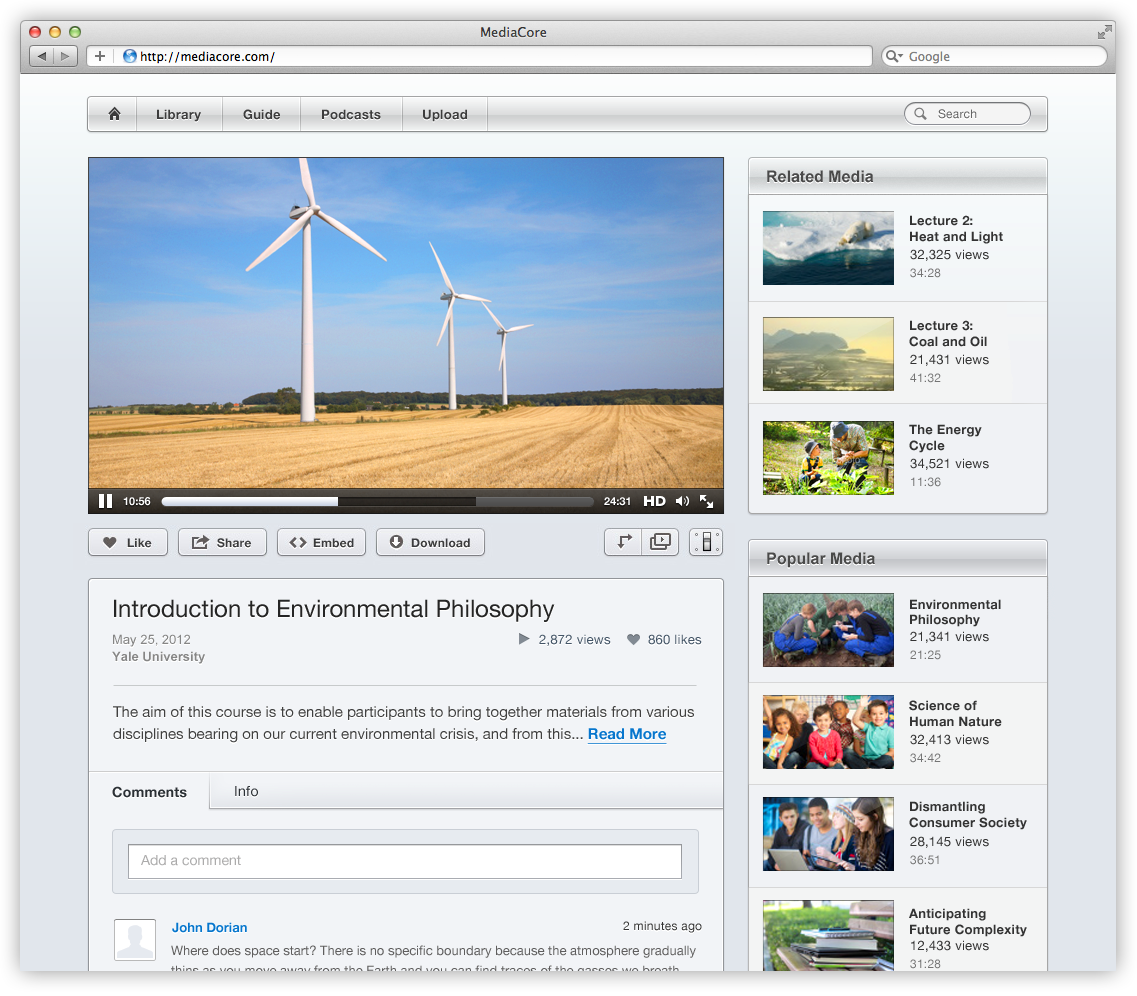Open the Embed code option
This screenshot has height=996, width=1137.
321,542
